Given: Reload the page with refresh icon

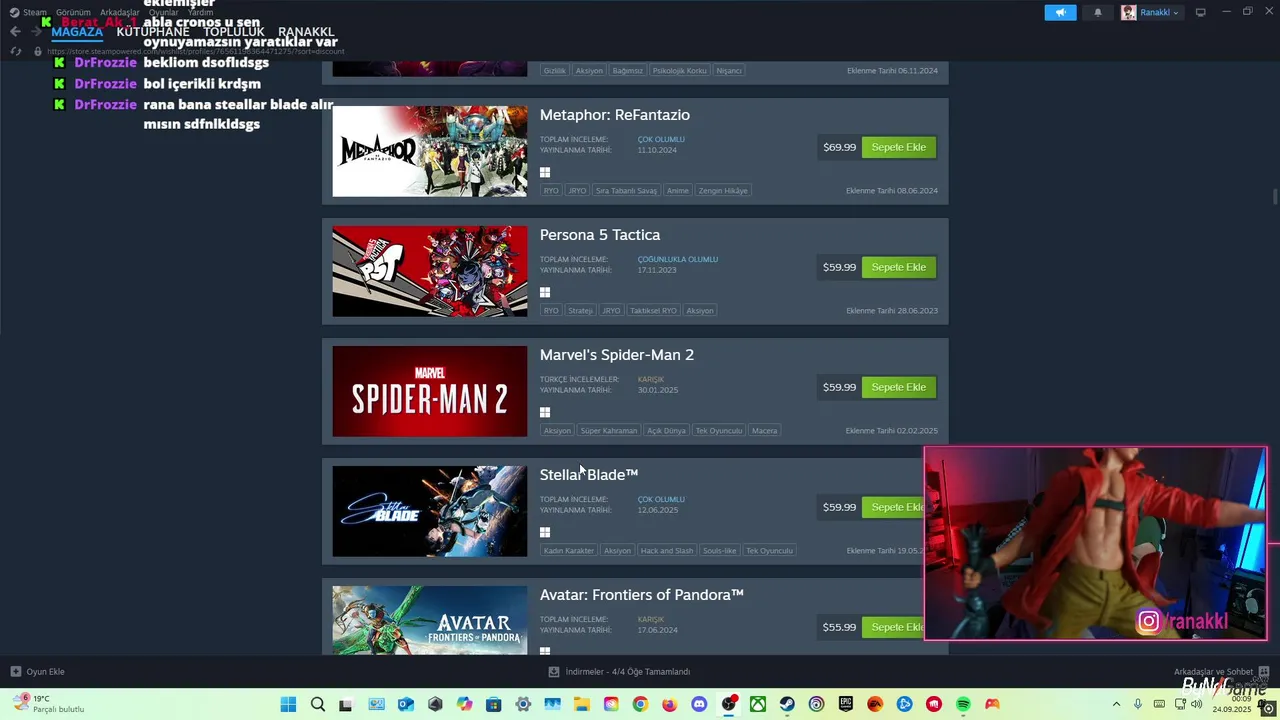Looking at the screenshot, I should (x=16, y=51).
